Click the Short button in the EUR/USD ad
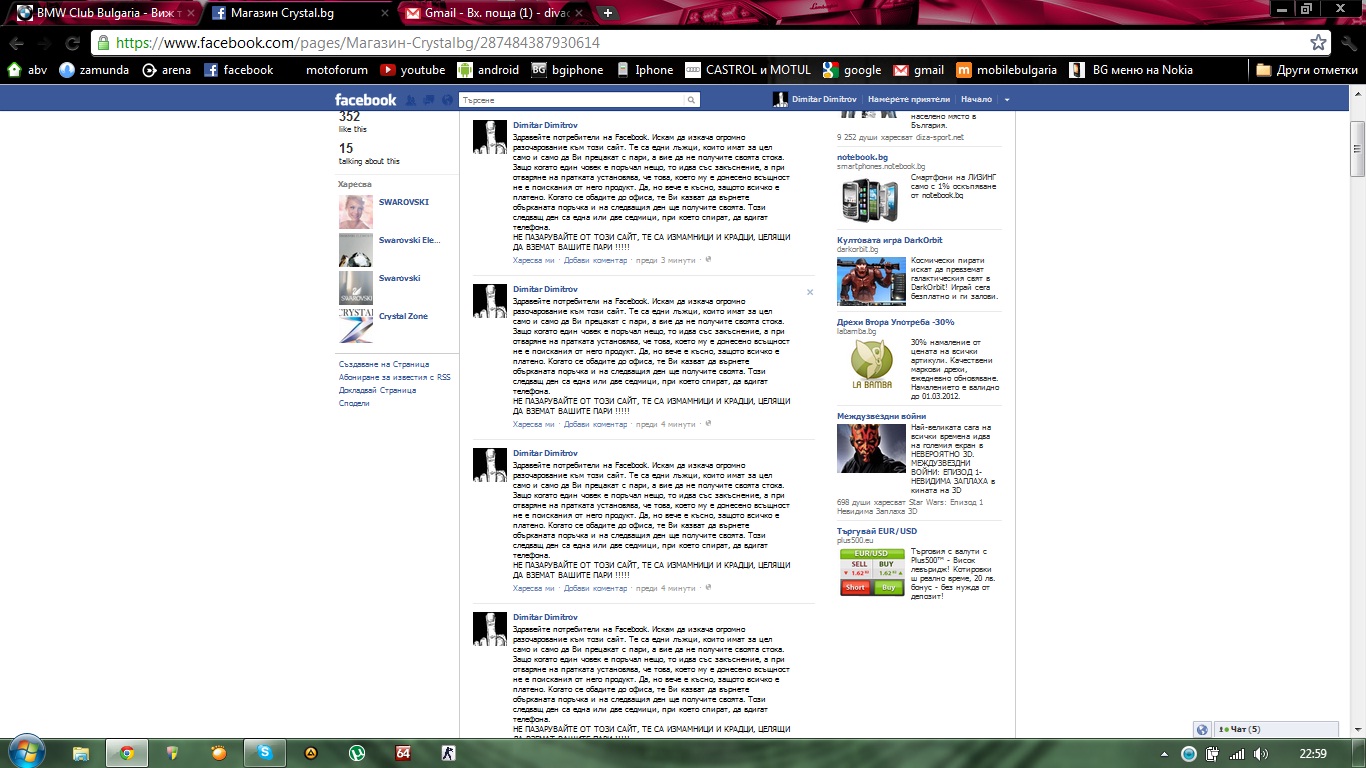1366x768 pixels. (x=855, y=587)
